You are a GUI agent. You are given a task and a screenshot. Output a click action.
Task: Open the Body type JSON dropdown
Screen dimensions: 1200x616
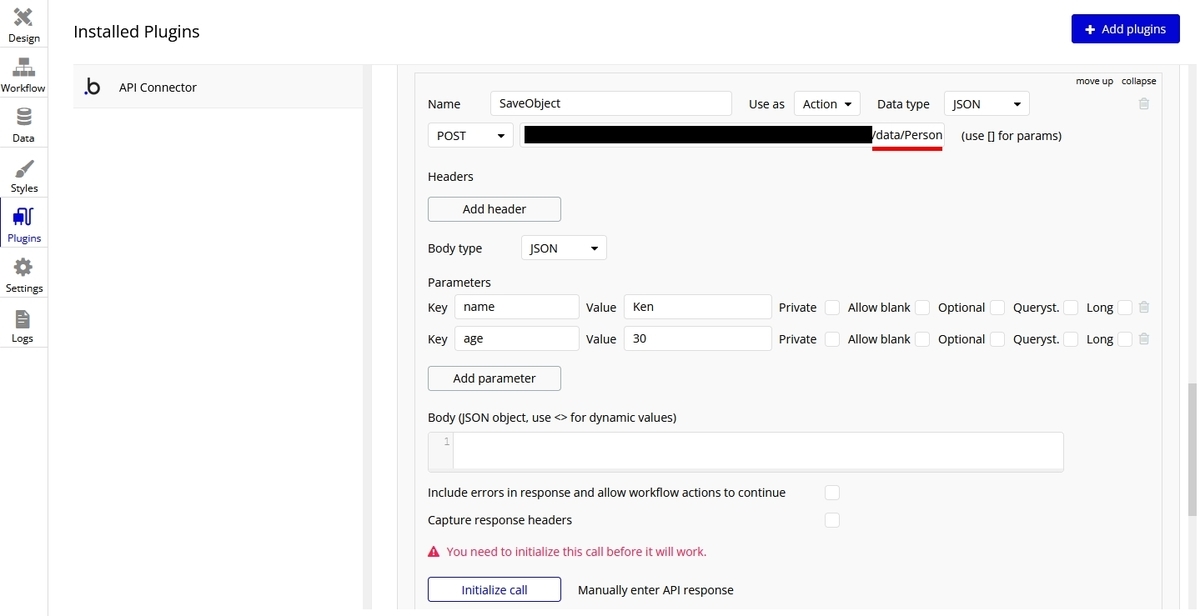563,248
